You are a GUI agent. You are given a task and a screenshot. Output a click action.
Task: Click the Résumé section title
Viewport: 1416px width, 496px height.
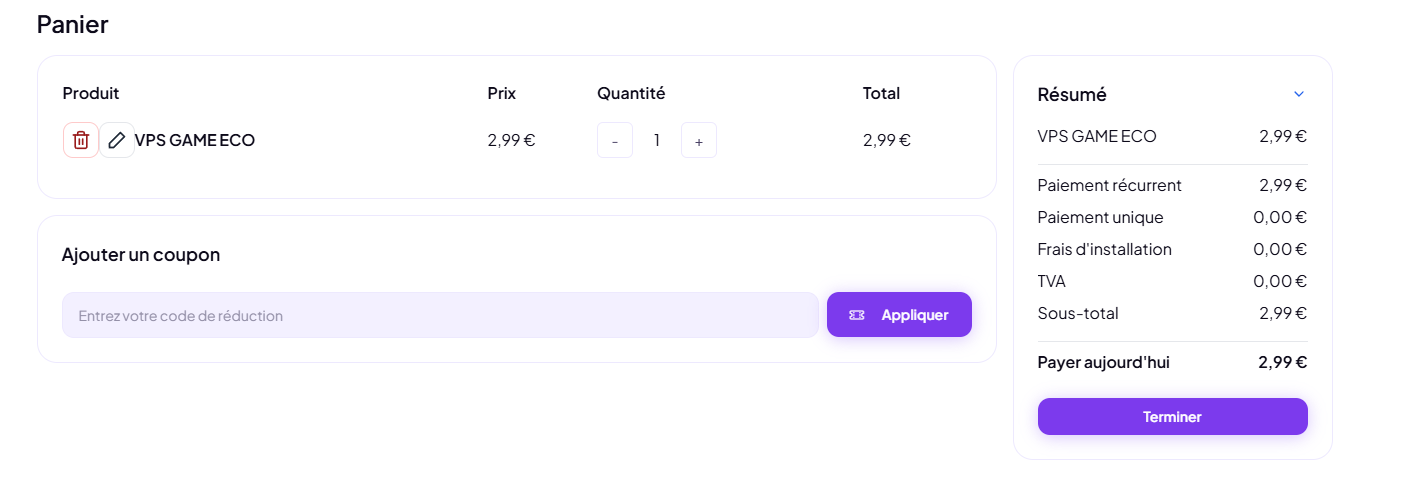pyautogui.click(x=1072, y=94)
